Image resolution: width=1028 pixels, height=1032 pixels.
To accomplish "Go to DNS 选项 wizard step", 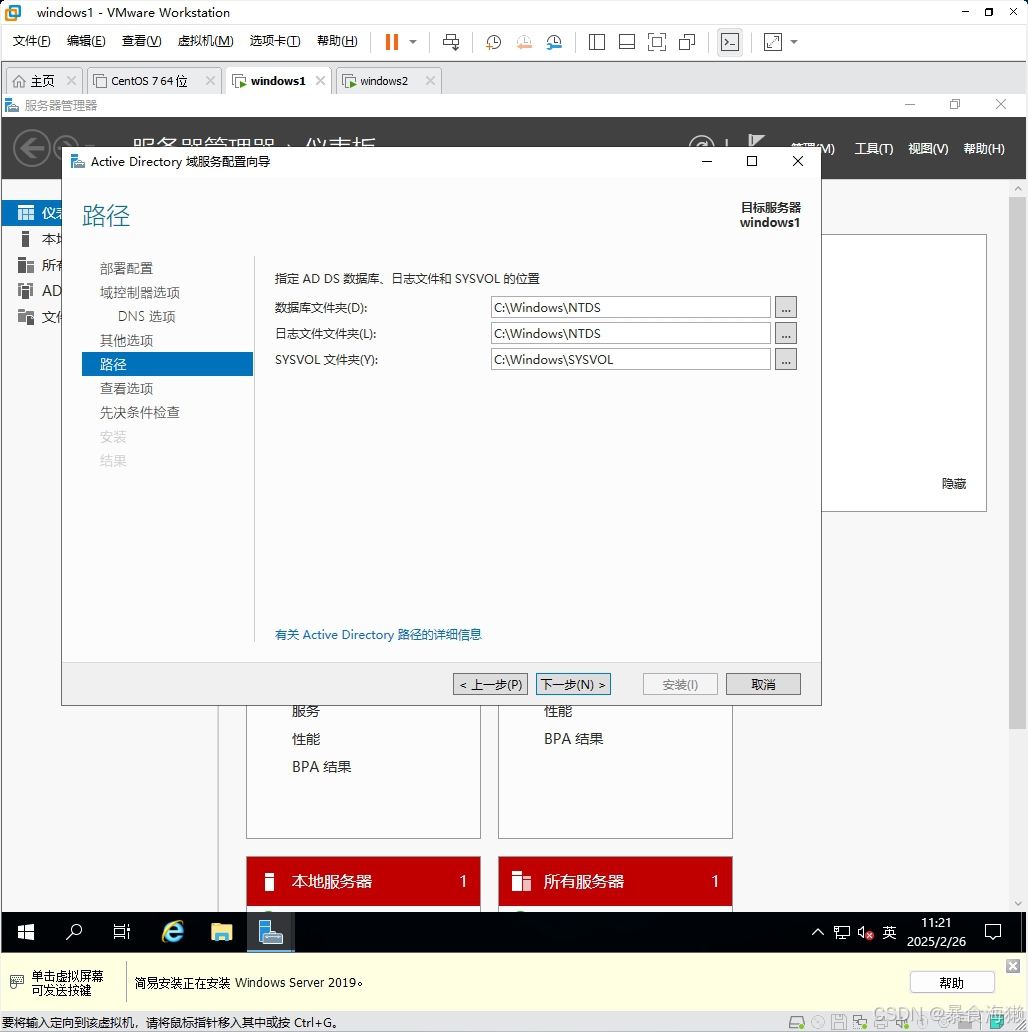I will click(147, 317).
